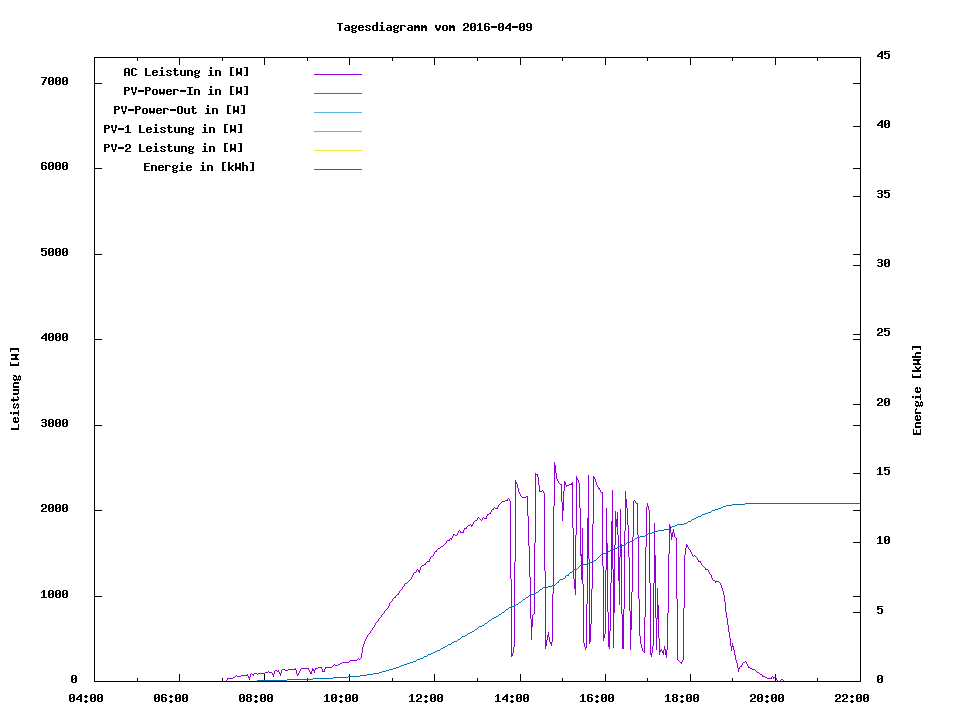Select the AC Leistung in [W] legend label

pyautogui.click(x=186, y=72)
